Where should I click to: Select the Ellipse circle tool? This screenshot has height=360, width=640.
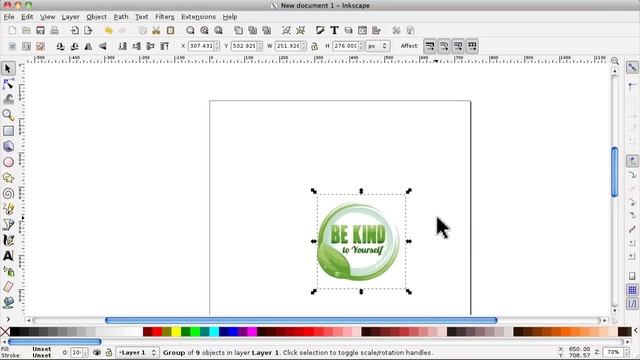pyautogui.click(x=8, y=162)
